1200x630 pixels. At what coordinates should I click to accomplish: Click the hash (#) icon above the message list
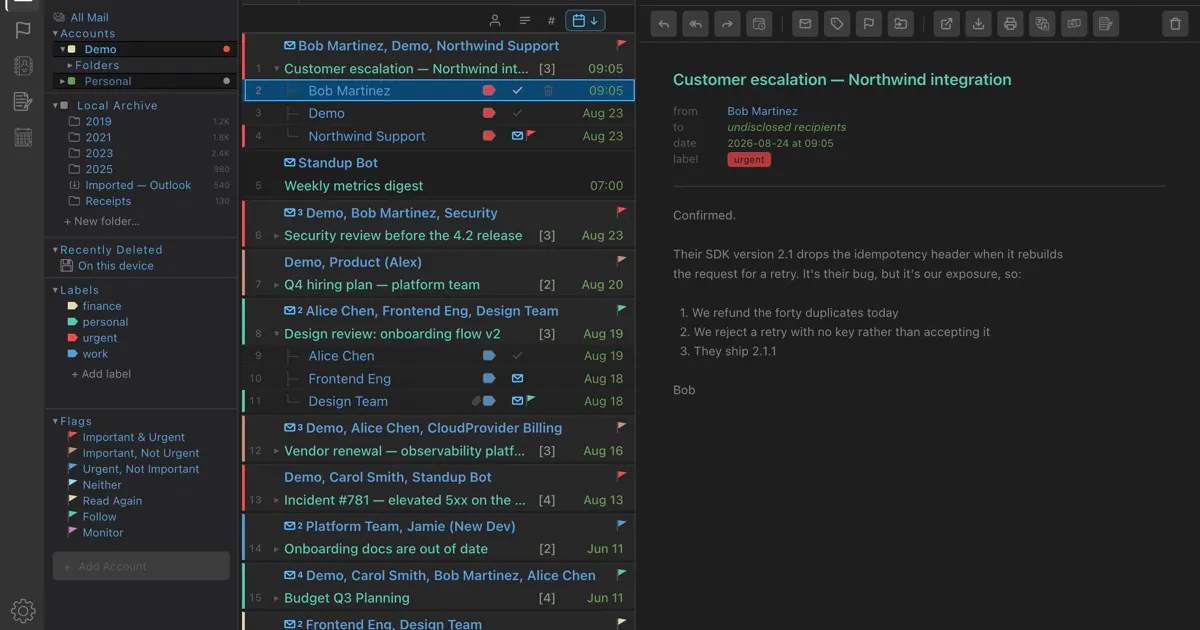551,20
